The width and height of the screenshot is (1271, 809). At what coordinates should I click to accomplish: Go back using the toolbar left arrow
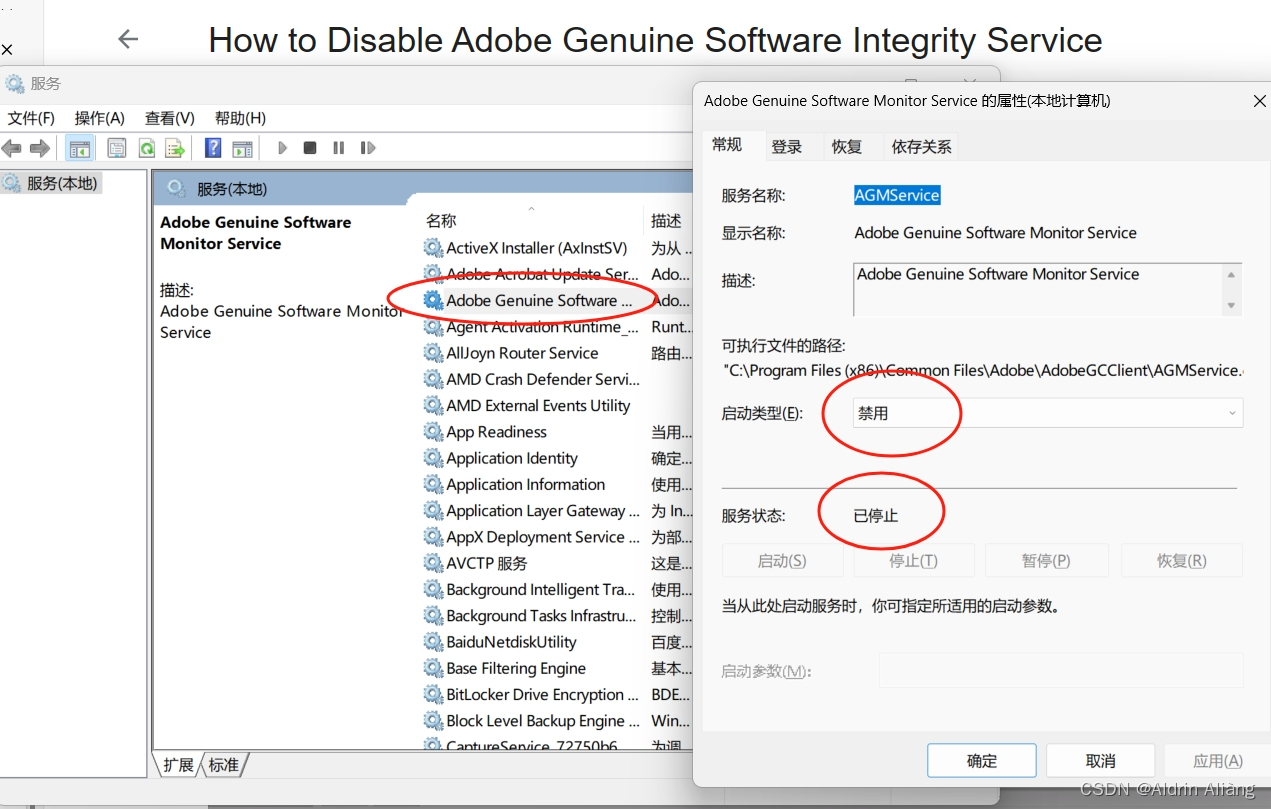click(x=11, y=148)
